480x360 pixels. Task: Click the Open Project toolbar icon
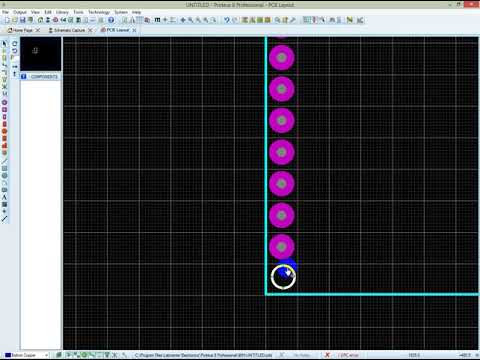pos(15,20)
